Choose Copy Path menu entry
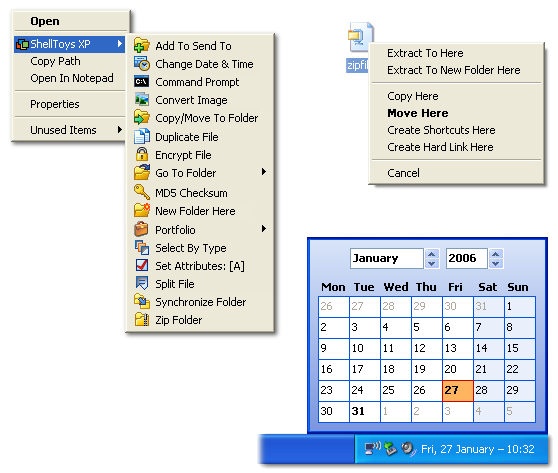 [55, 61]
